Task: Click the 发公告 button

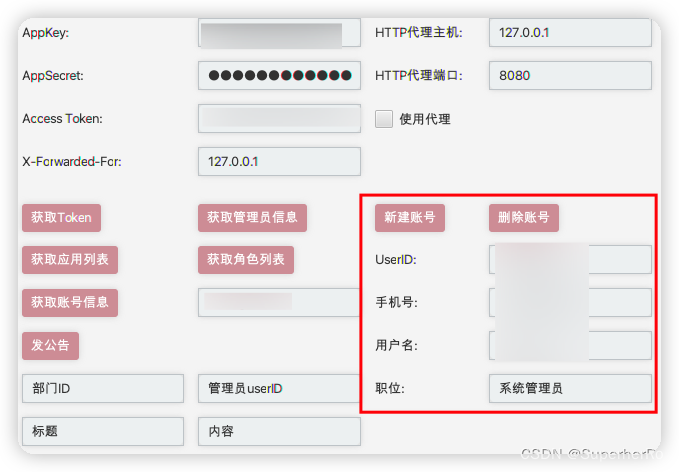Action: tap(50, 346)
